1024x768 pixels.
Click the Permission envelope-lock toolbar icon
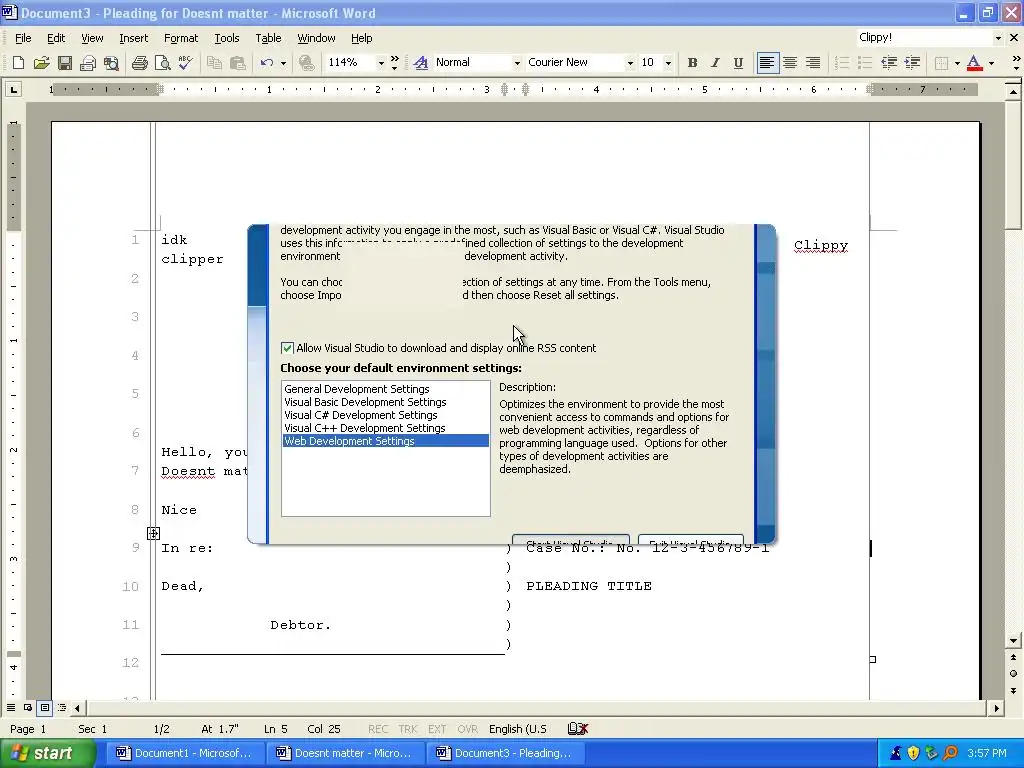click(x=88, y=63)
